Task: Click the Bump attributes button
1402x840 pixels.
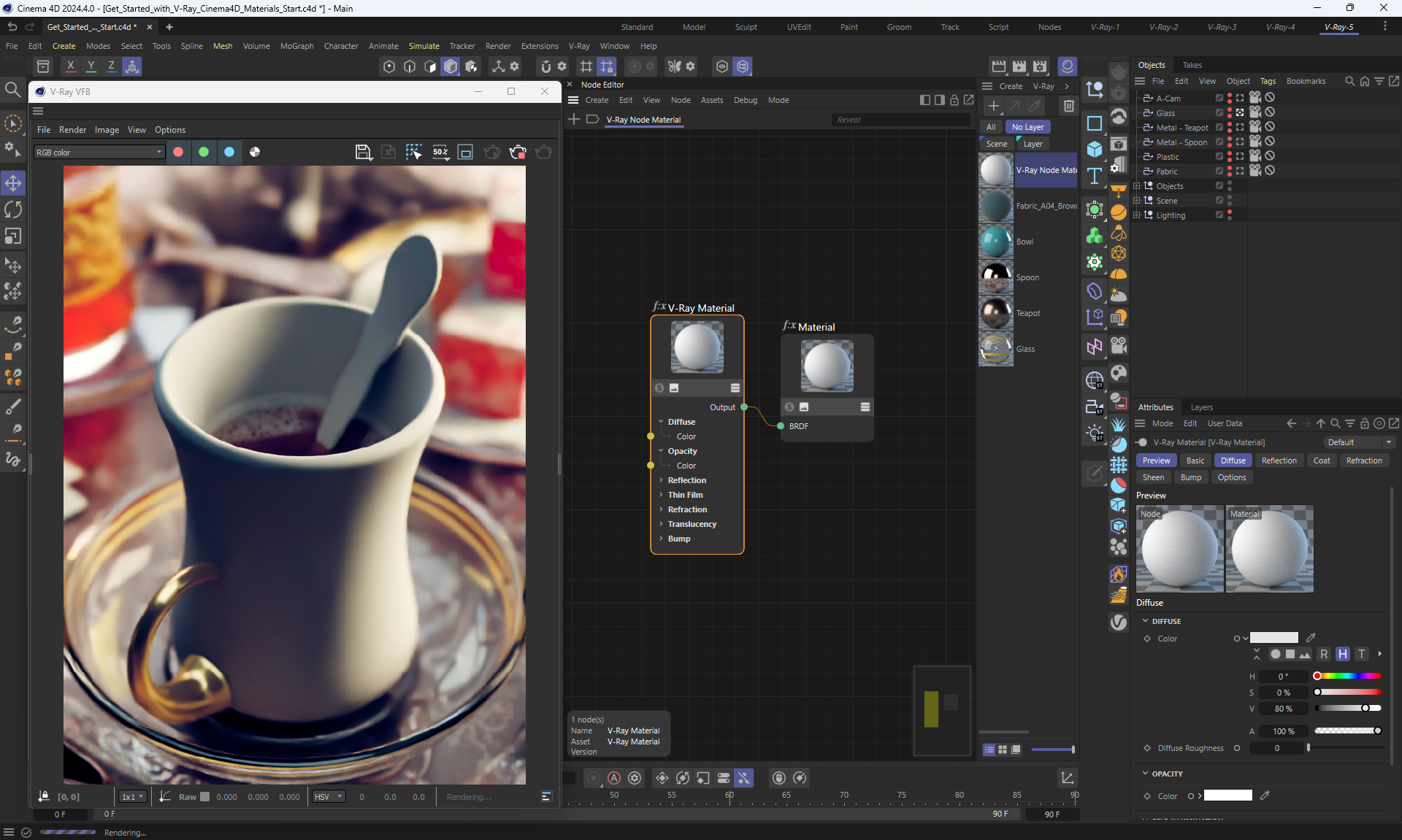Action: pos(1190,477)
